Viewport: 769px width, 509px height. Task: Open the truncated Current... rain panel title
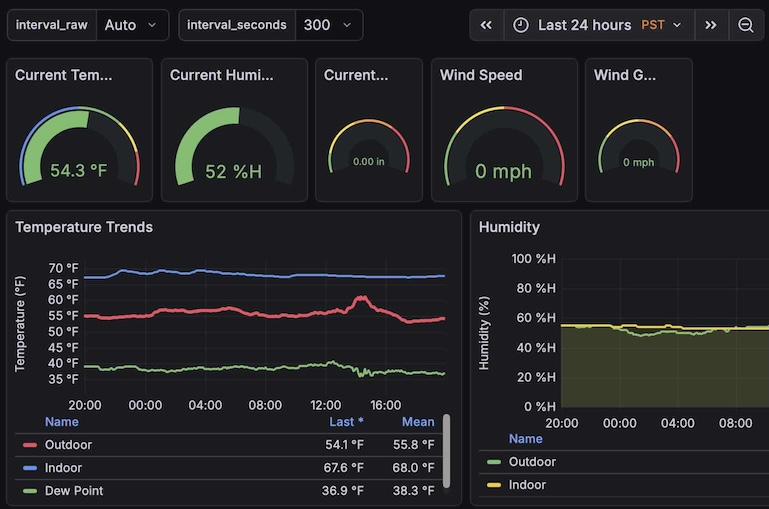click(356, 75)
